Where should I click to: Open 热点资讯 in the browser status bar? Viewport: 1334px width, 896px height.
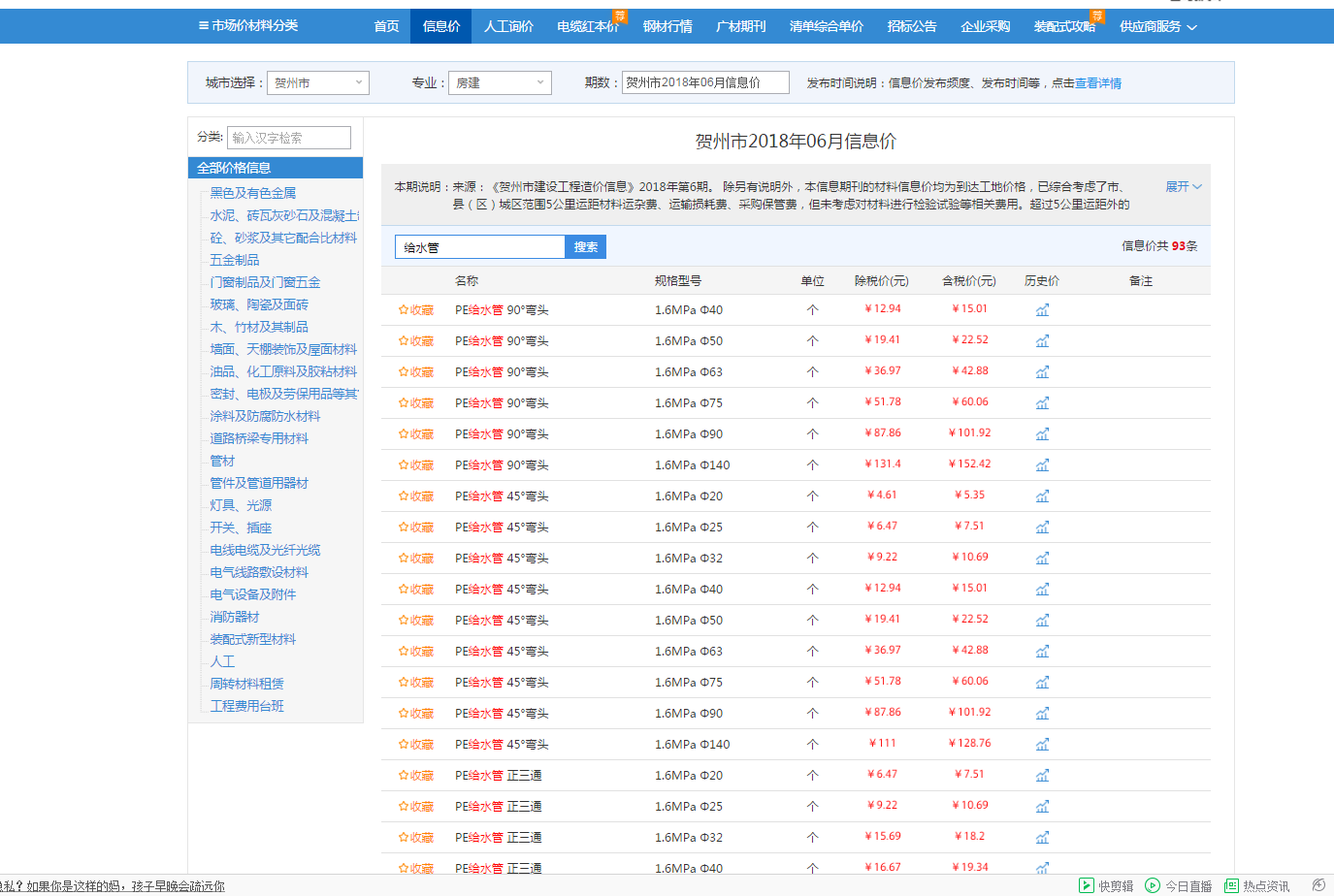1257,885
